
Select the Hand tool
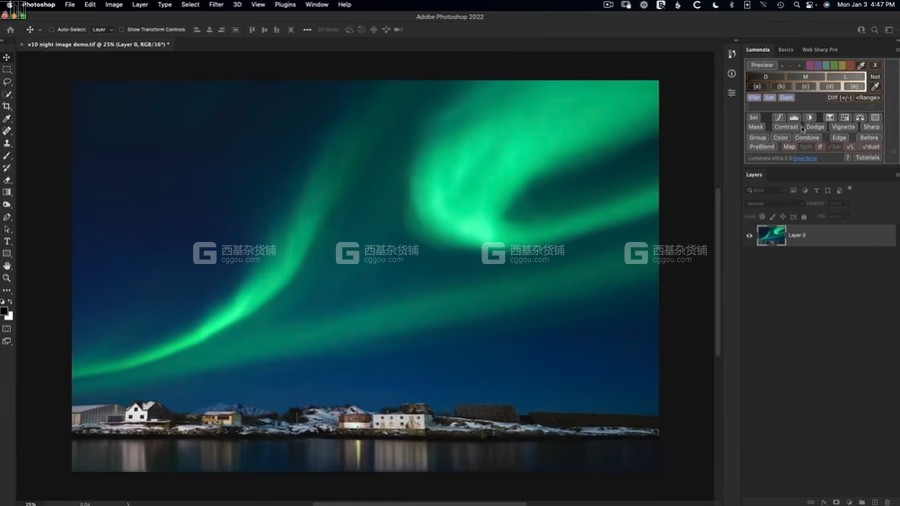[7, 266]
